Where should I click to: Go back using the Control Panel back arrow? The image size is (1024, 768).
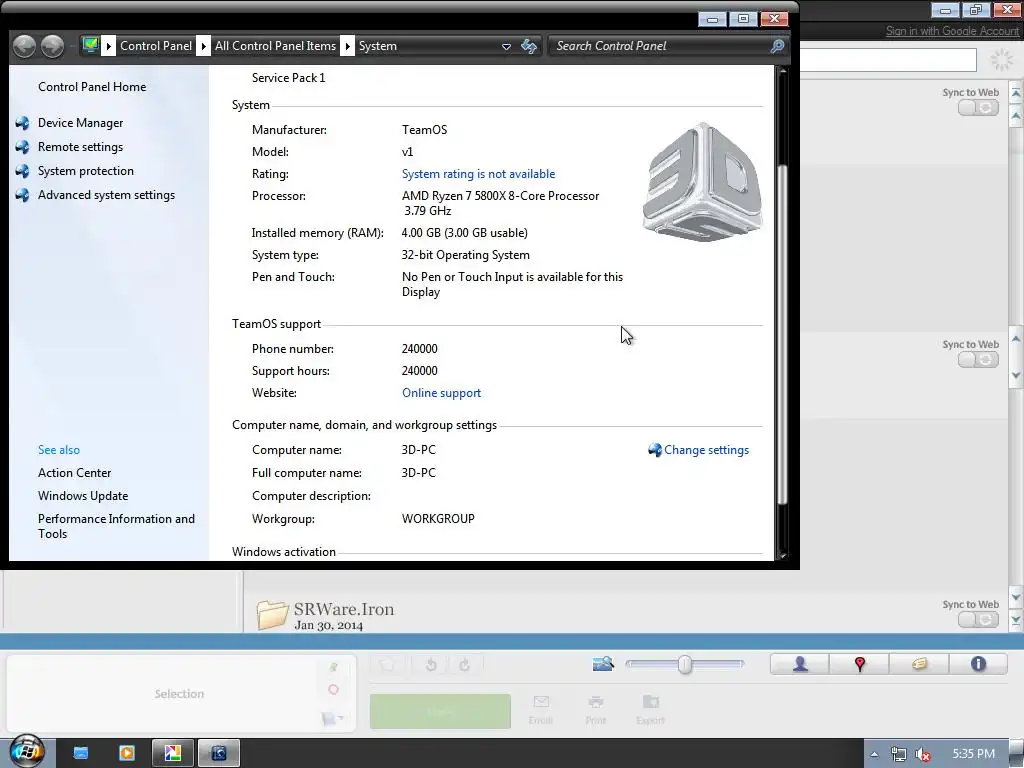click(x=24, y=46)
